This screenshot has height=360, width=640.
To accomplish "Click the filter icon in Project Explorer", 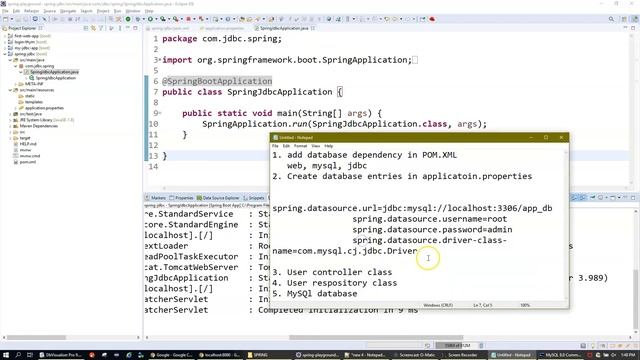I will click(x=101, y=28).
